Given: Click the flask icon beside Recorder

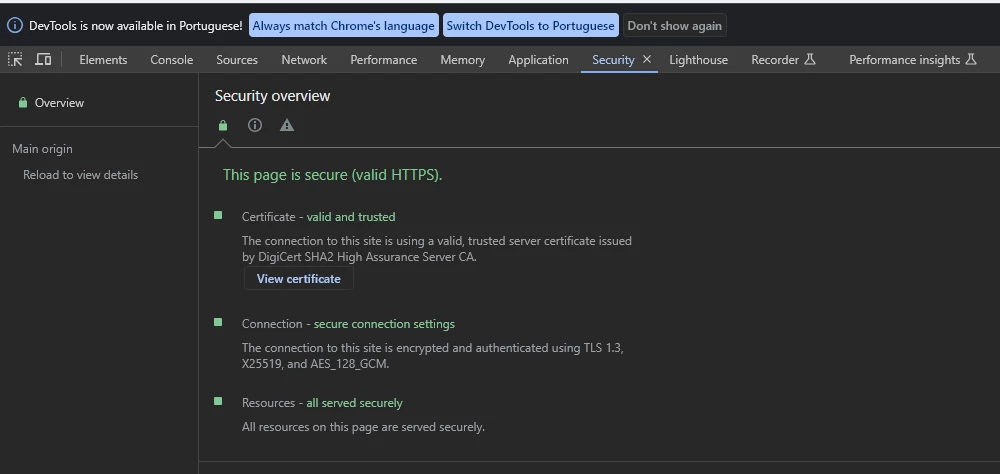Looking at the screenshot, I should 810,59.
